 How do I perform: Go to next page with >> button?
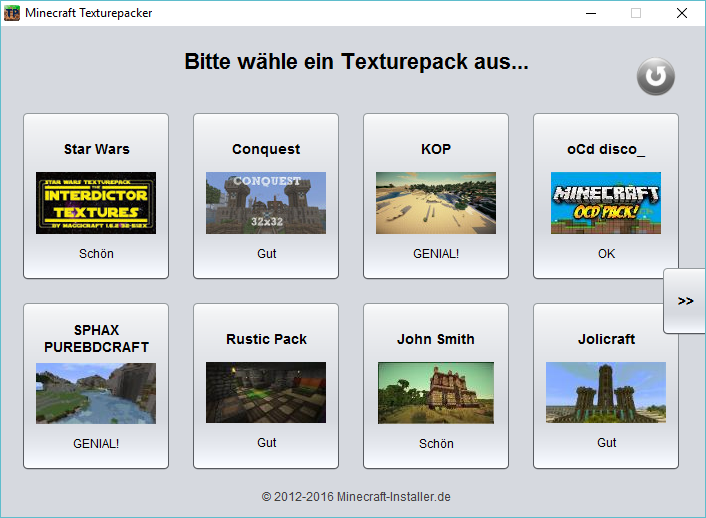[685, 301]
